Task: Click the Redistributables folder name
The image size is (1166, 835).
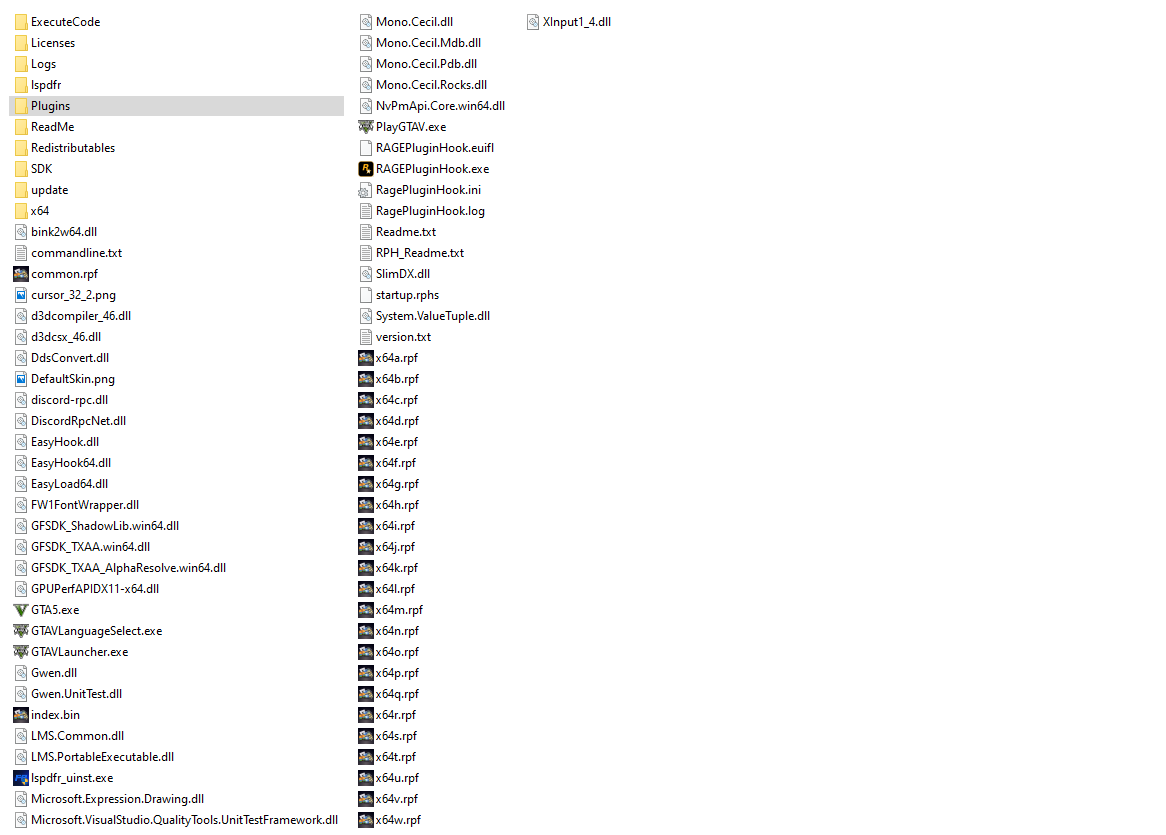Action: [73, 147]
